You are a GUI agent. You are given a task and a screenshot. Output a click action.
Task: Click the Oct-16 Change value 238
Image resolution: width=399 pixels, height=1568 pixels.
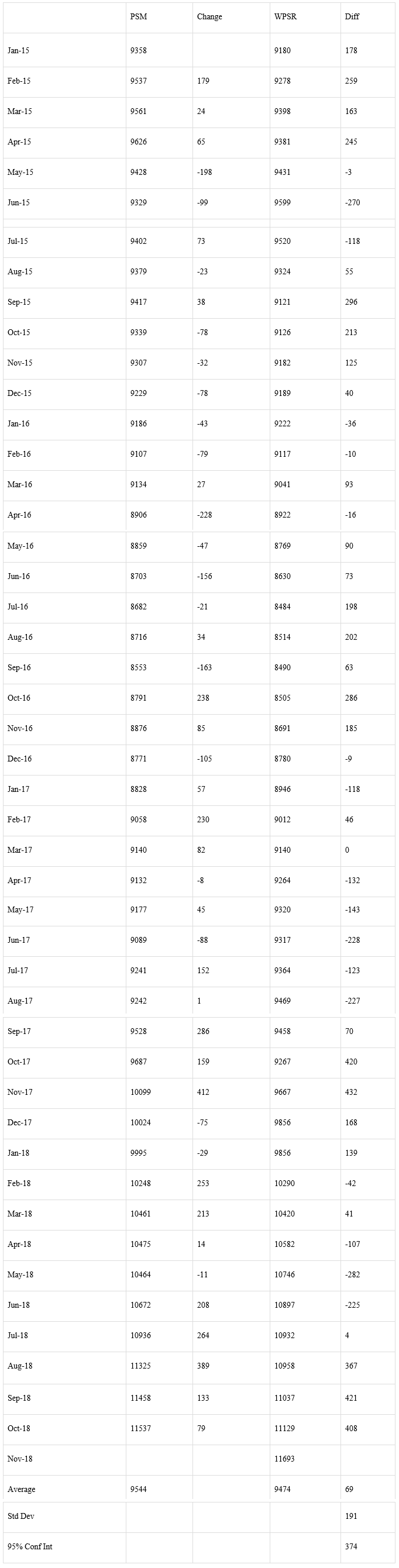[x=203, y=698]
